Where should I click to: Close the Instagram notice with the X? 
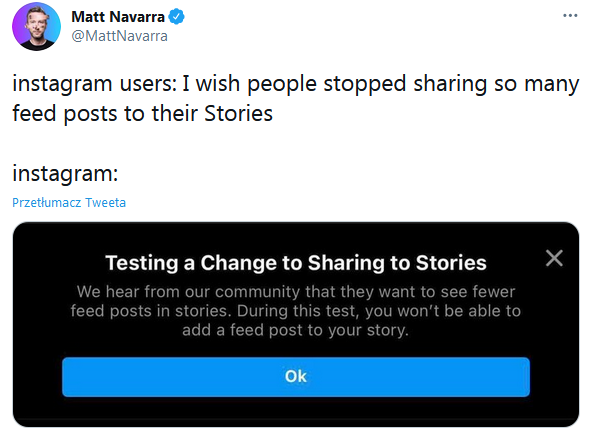[x=554, y=258]
